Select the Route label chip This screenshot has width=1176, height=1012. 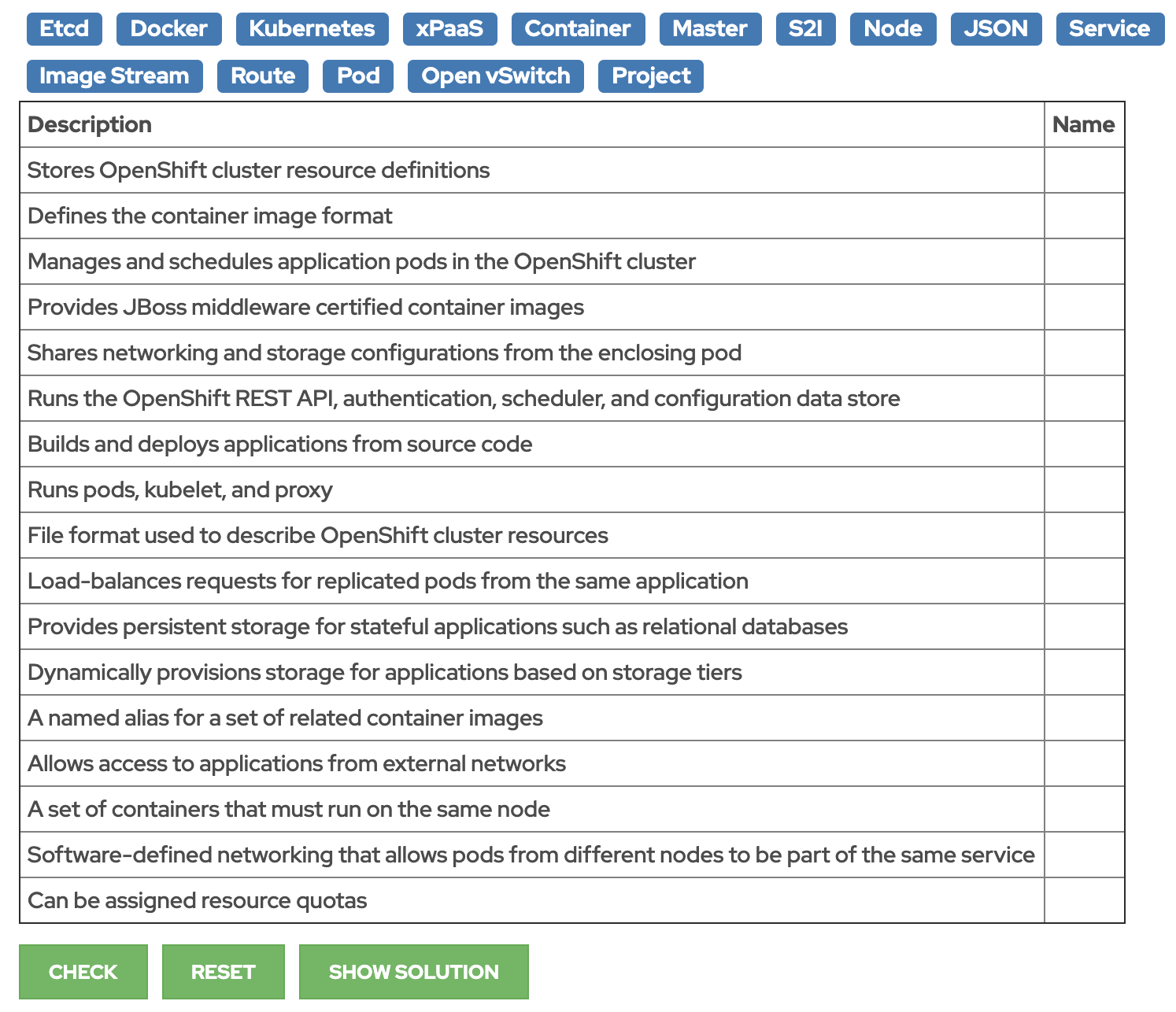[262, 76]
